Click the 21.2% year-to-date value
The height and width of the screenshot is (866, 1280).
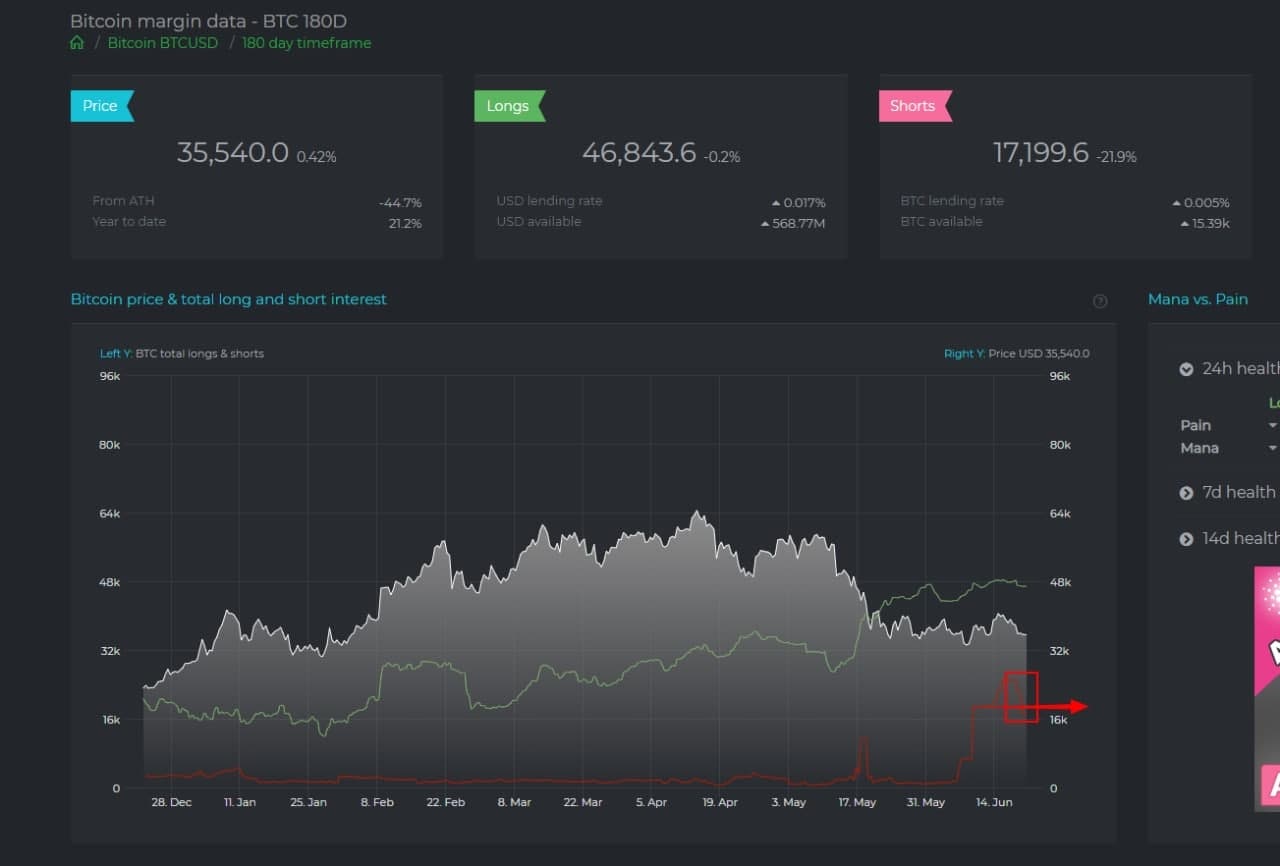coord(405,224)
